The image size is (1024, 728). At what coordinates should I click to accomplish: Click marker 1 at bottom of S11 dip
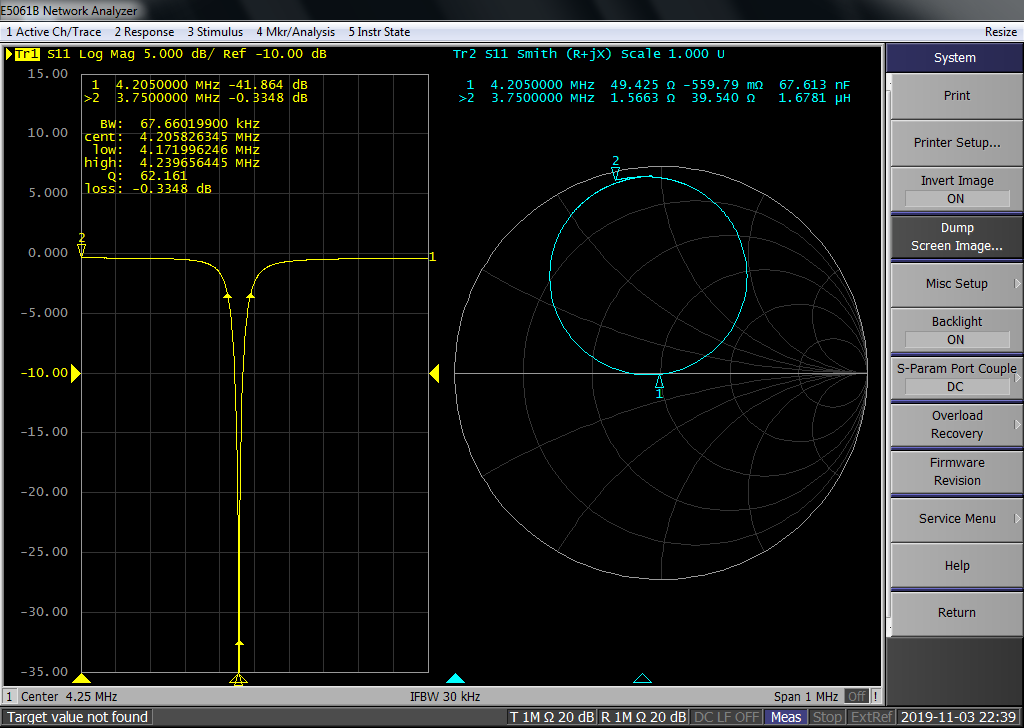(x=238, y=679)
